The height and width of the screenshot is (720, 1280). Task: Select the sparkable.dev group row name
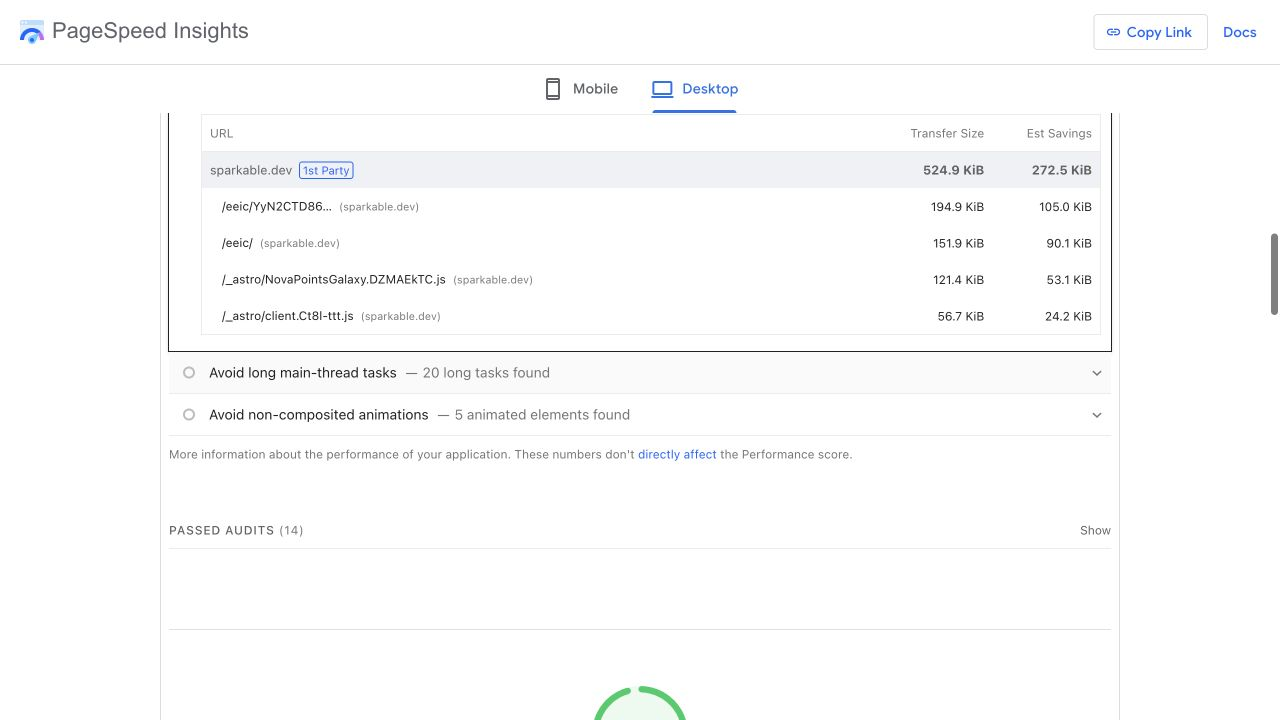[x=251, y=170]
